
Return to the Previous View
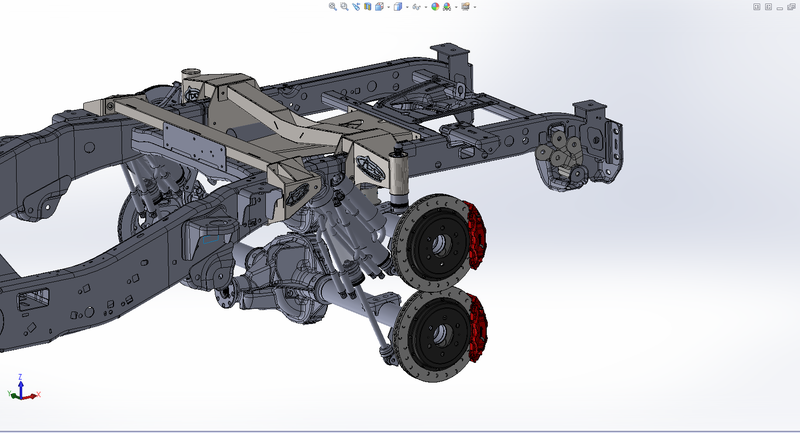(x=356, y=7)
